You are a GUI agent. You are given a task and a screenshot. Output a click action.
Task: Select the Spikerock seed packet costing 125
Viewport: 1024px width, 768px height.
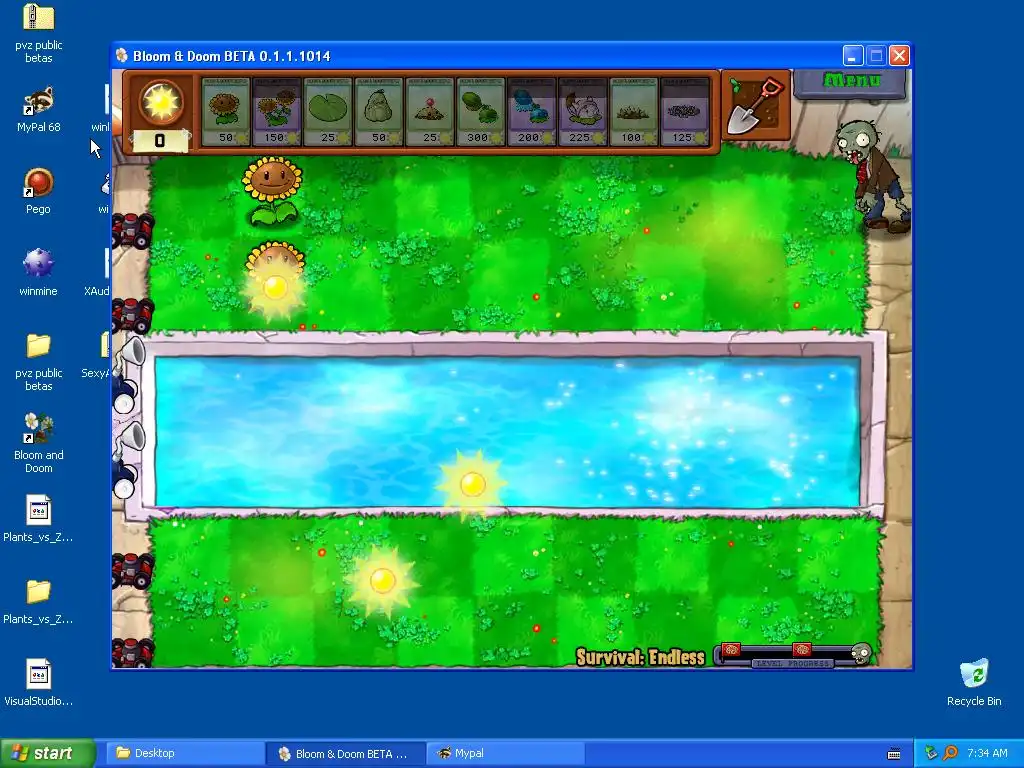684,112
